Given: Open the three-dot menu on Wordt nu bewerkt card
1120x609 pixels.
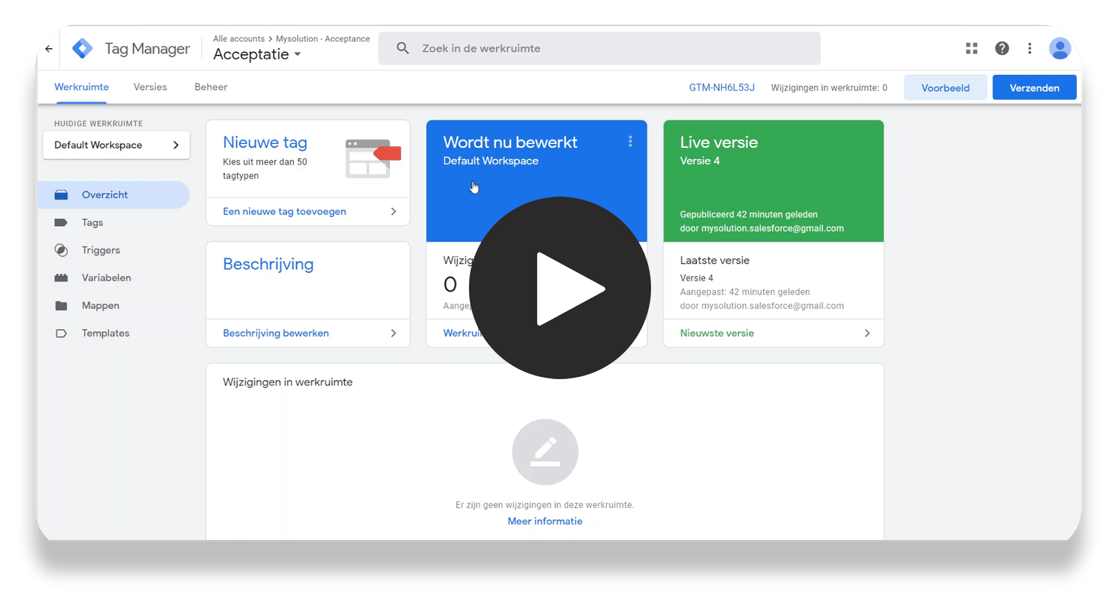Looking at the screenshot, I should (630, 141).
